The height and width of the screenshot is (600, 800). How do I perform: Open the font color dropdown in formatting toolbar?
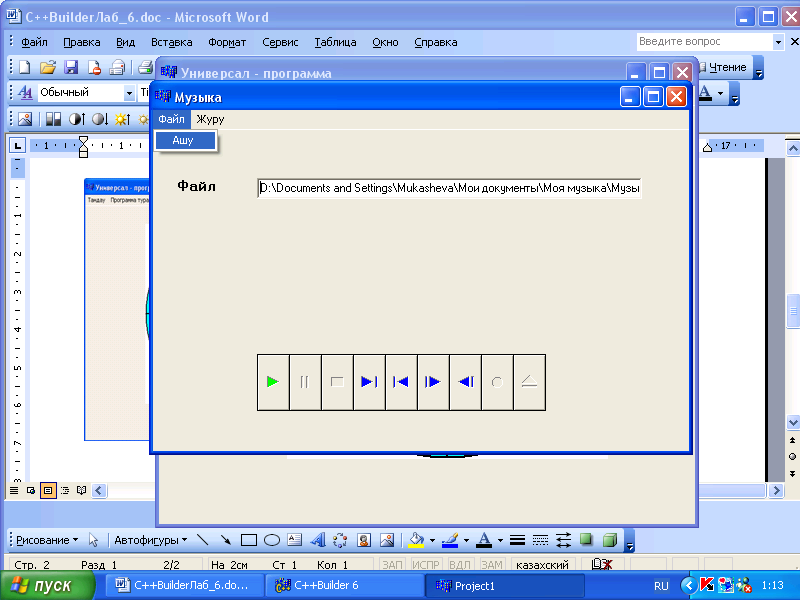(720, 93)
